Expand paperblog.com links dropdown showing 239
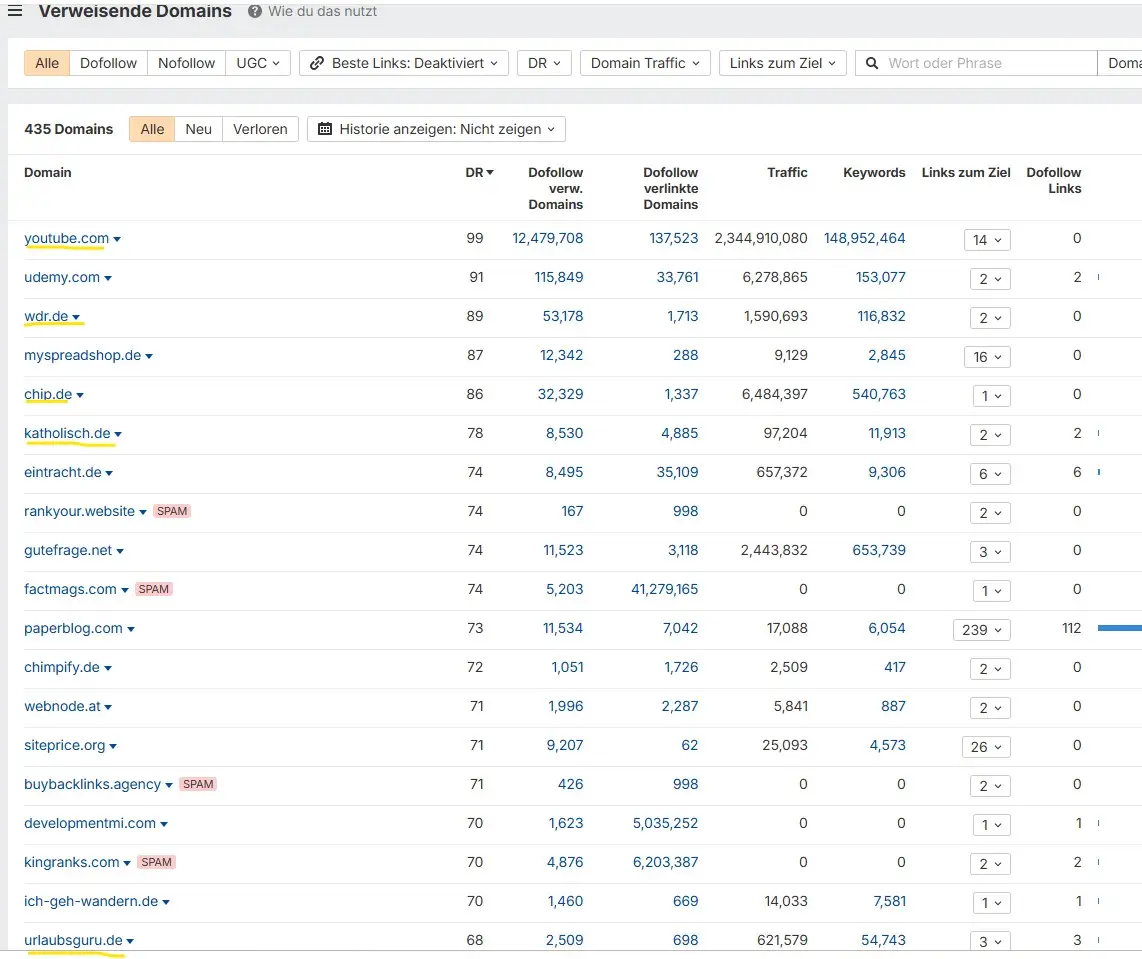This screenshot has height=959, width=1142. coord(982,630)
